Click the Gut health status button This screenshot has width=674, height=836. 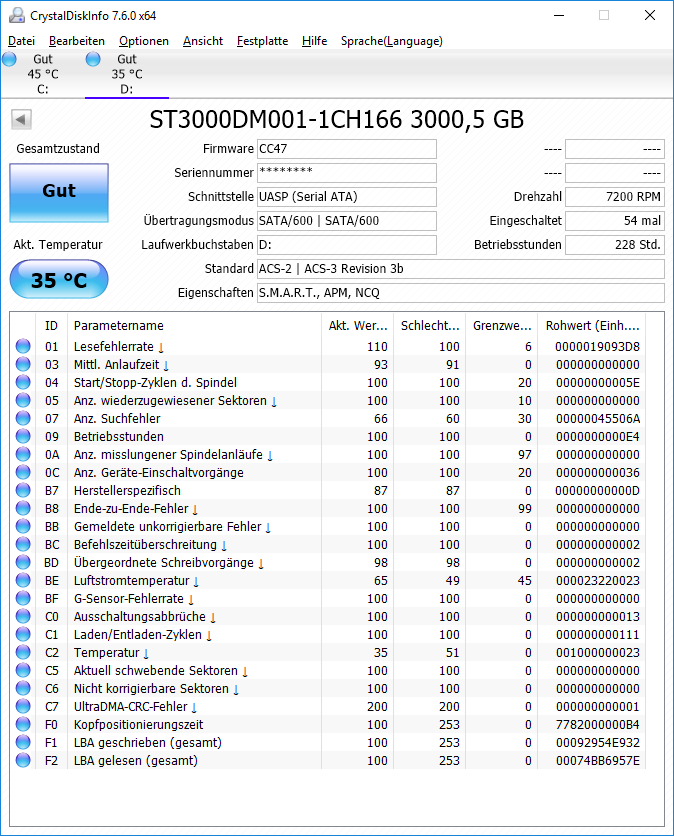[59, 192]
